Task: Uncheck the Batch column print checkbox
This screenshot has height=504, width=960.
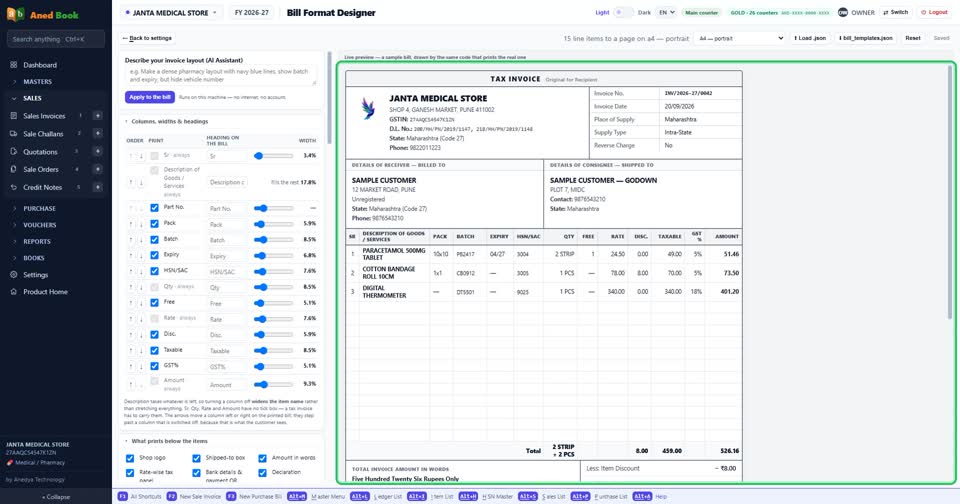Action: (154, 239)
